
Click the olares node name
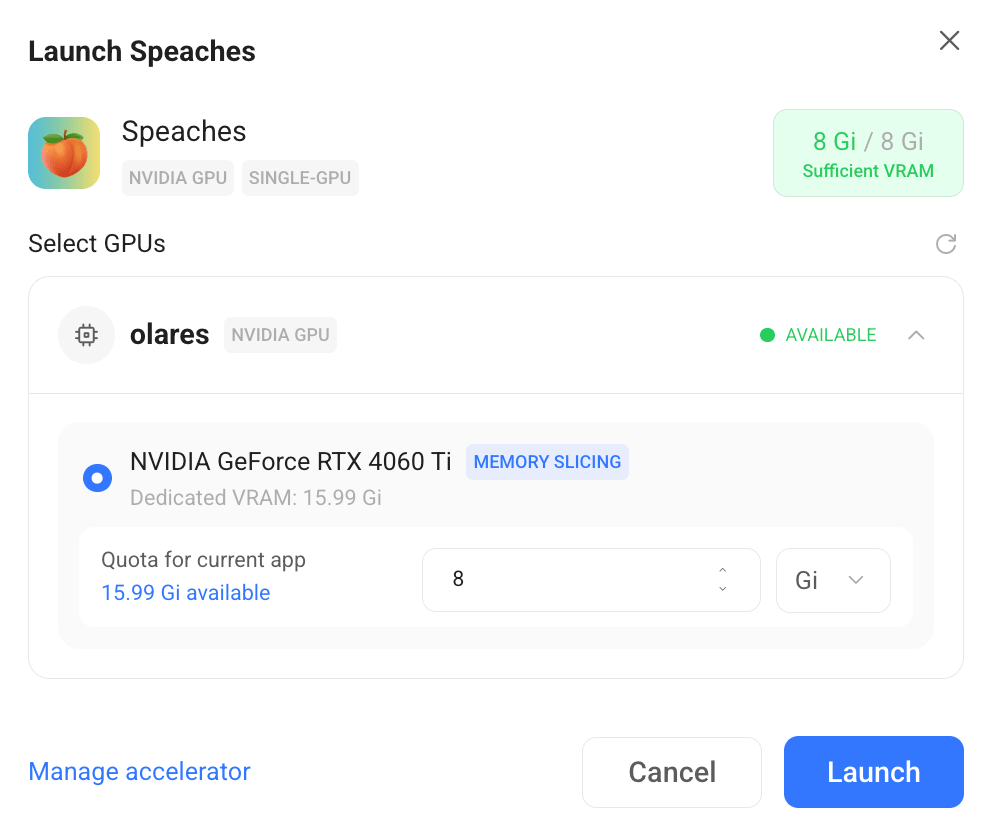pyautogui.click(x=169, y=335)
